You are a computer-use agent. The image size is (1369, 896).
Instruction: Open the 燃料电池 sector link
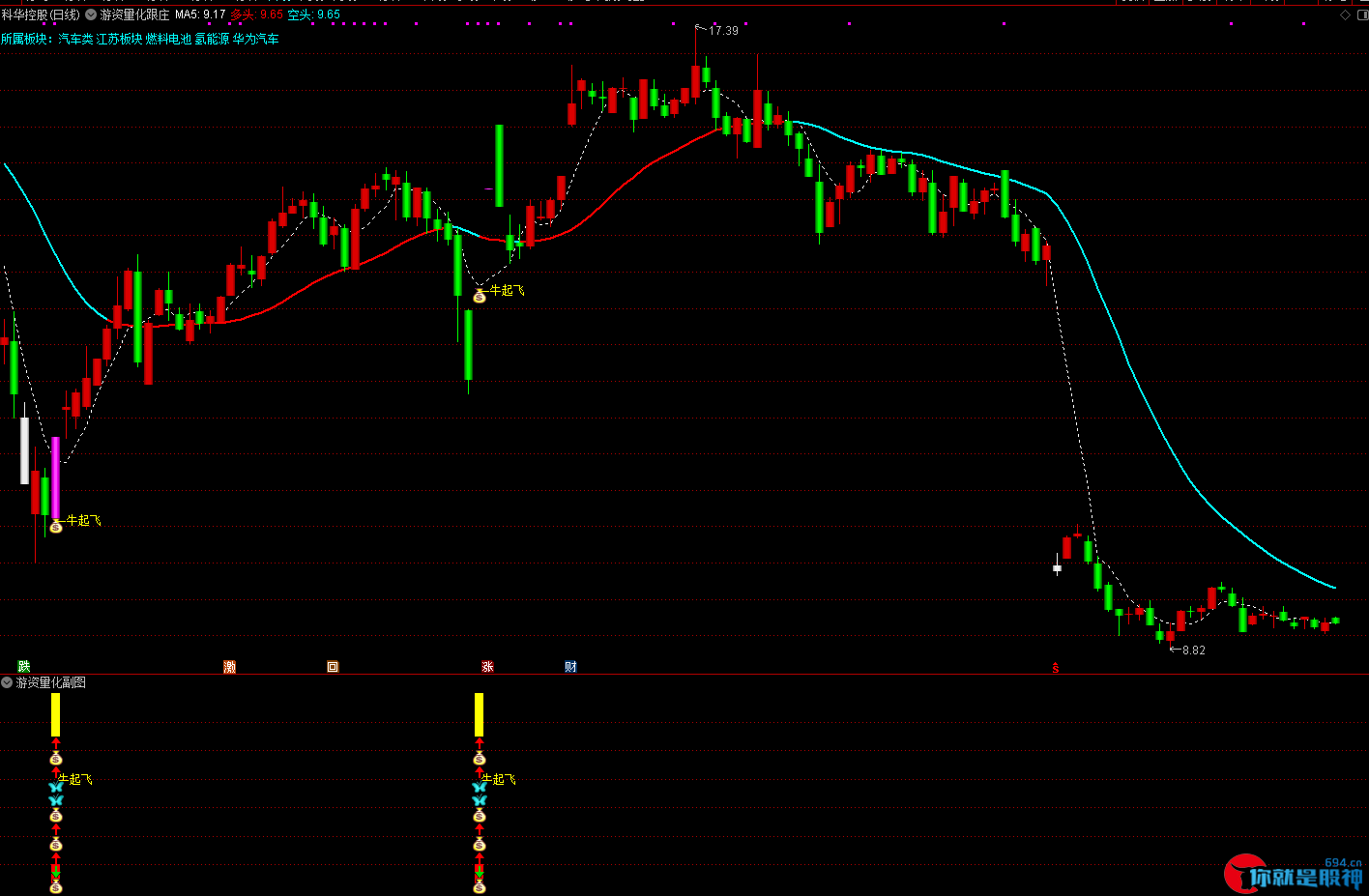[x=168, y=39]
